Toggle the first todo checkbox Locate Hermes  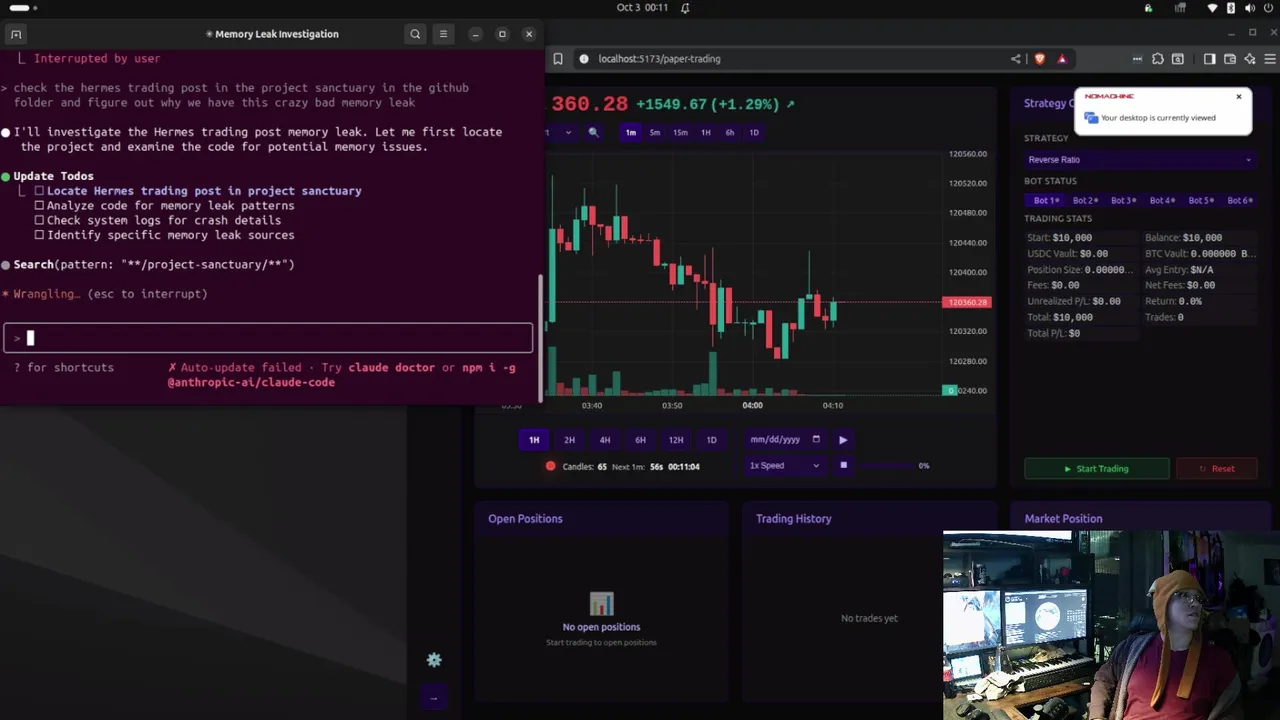(39, 191)
